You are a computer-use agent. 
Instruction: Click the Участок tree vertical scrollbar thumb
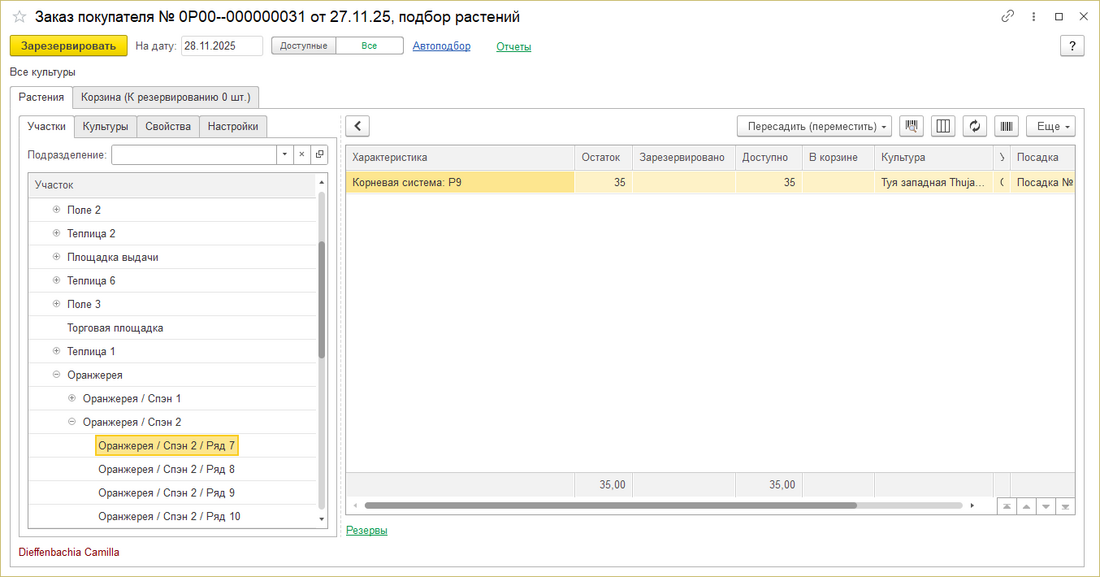click(x=322, y=300)
